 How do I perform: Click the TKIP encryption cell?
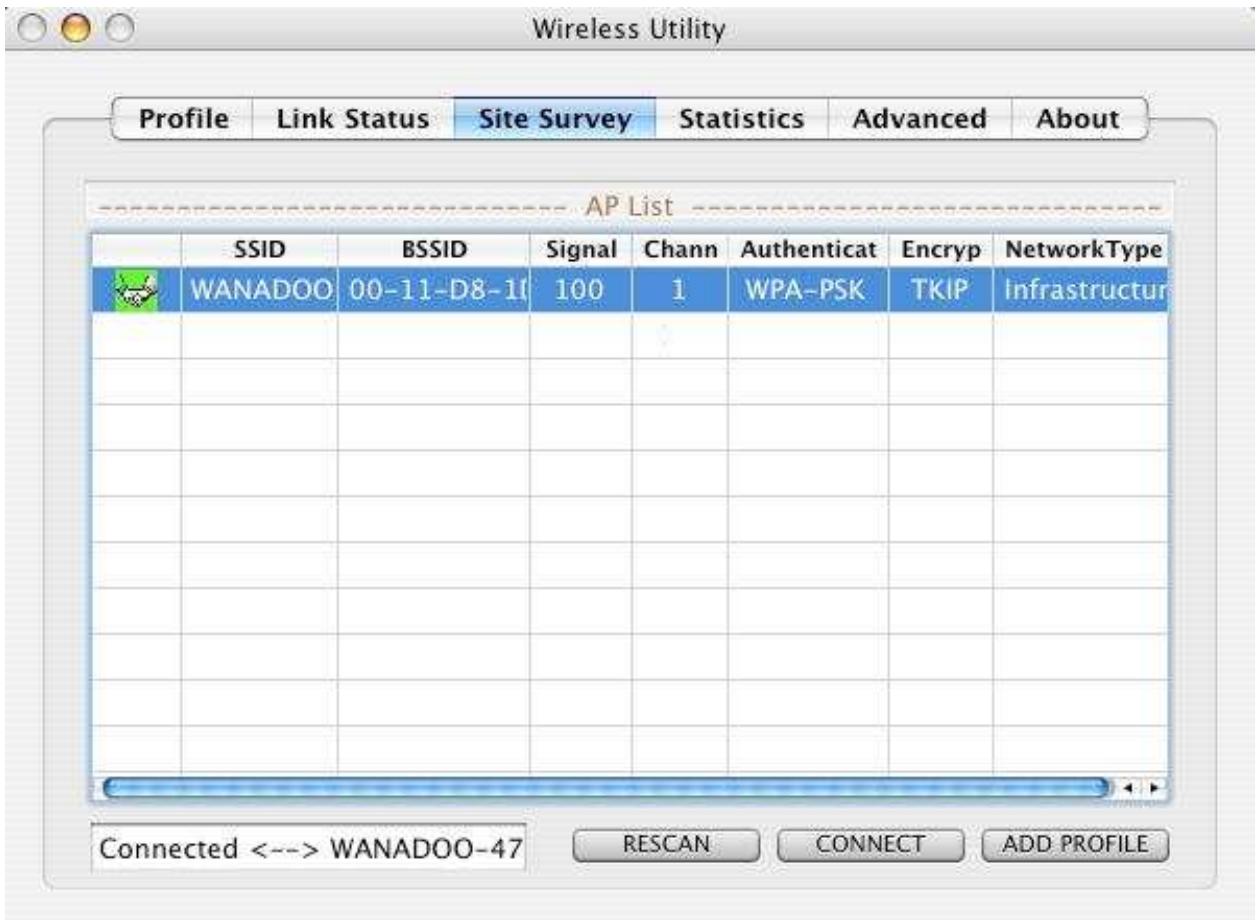[x=940, y=291]
